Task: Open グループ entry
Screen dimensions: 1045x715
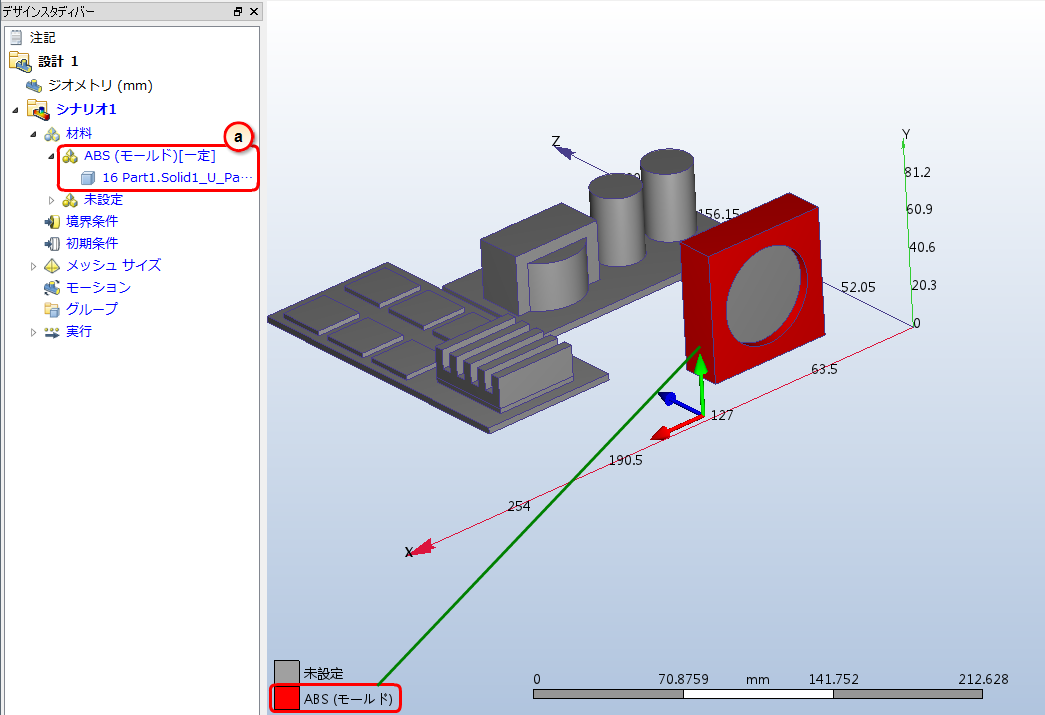Action: click(x=92, y=309)
